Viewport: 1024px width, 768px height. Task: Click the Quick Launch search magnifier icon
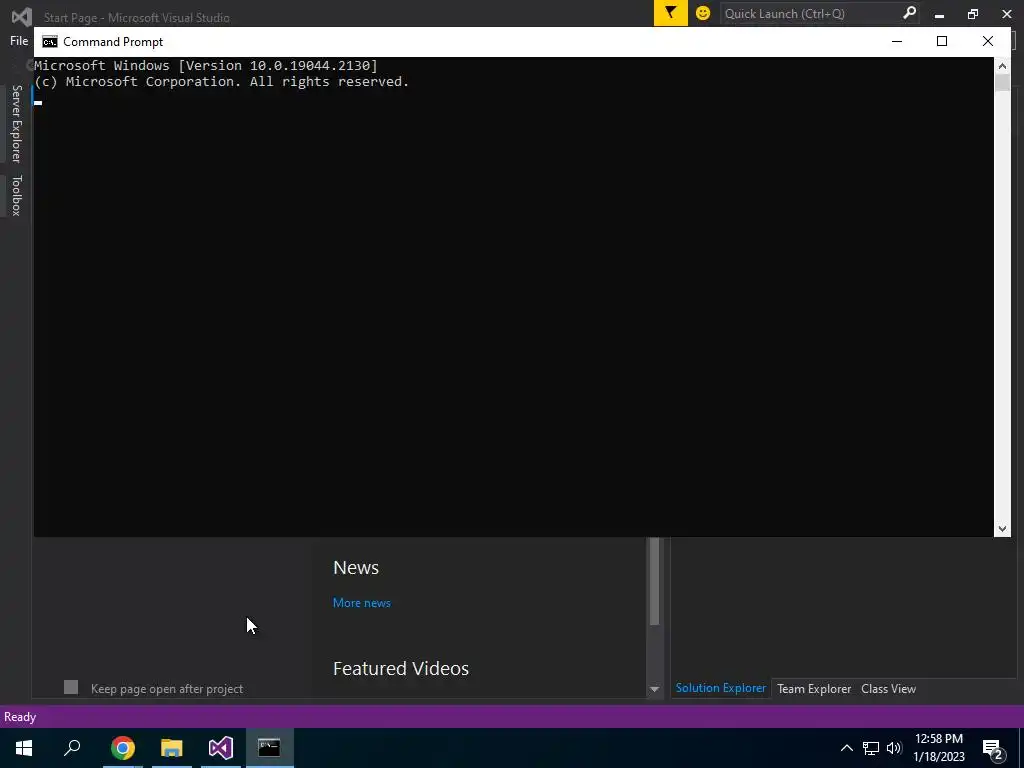(x=909, y=13)
